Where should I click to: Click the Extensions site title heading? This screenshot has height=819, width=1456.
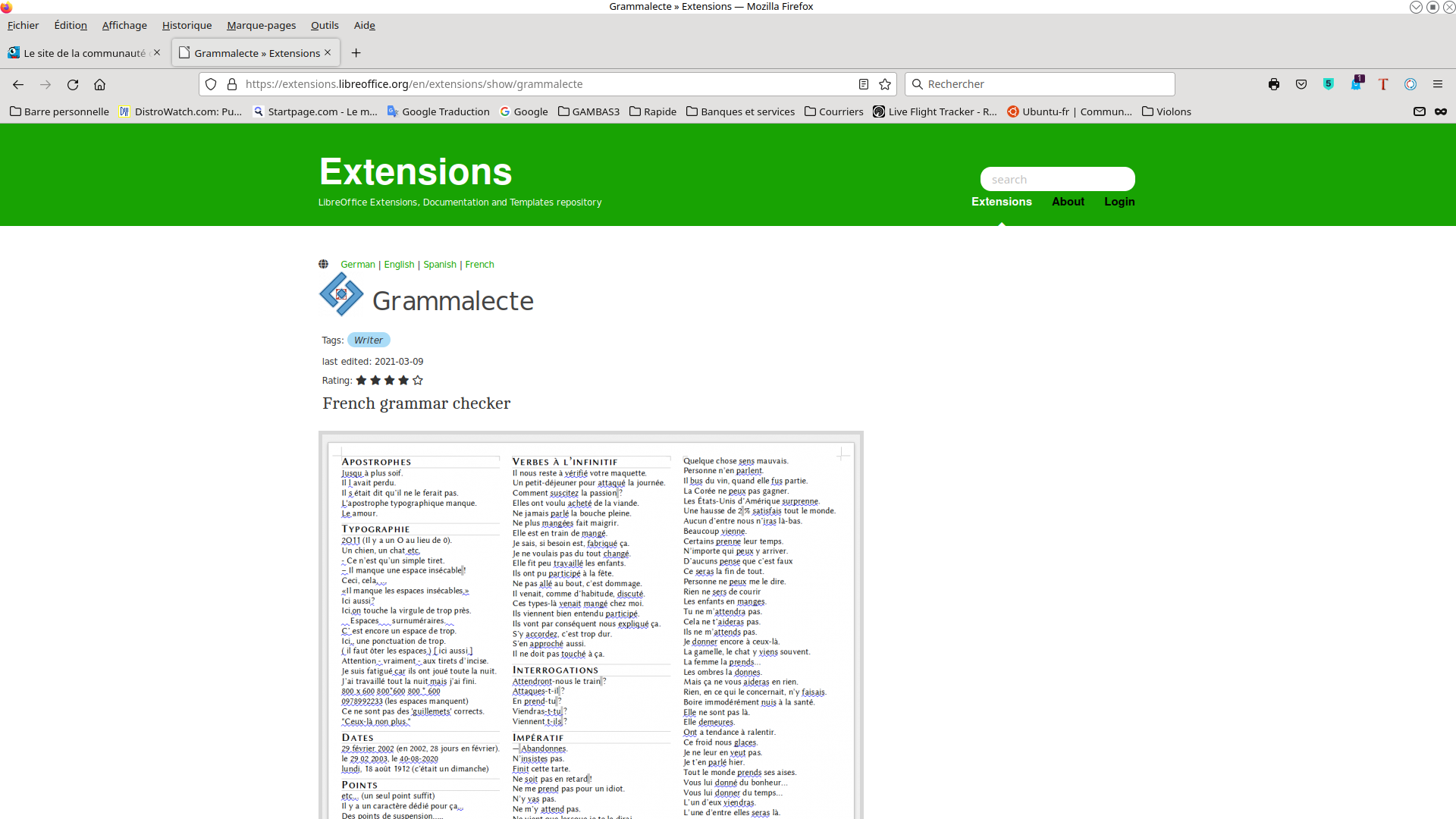416,171
